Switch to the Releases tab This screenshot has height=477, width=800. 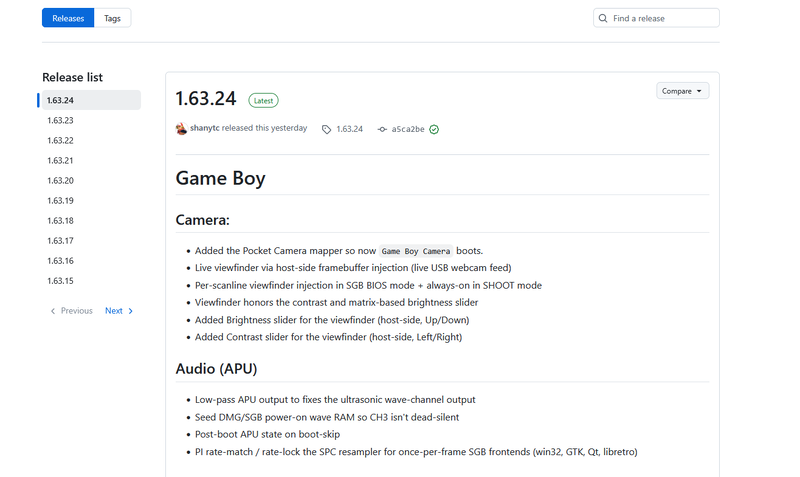click(x=68, y=18)
